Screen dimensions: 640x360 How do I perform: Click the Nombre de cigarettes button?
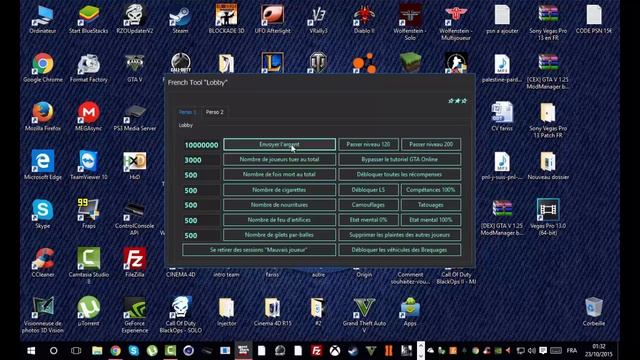coord(280,190)
